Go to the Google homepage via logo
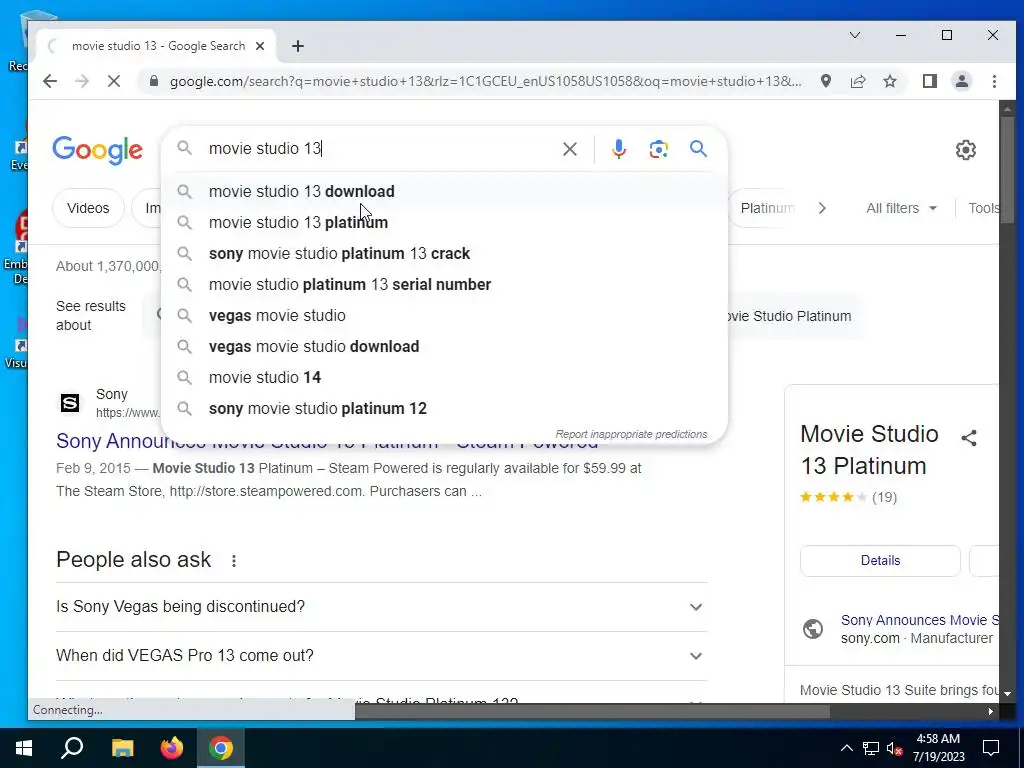This screenshot has height=768, width=1024. point(97,151)
